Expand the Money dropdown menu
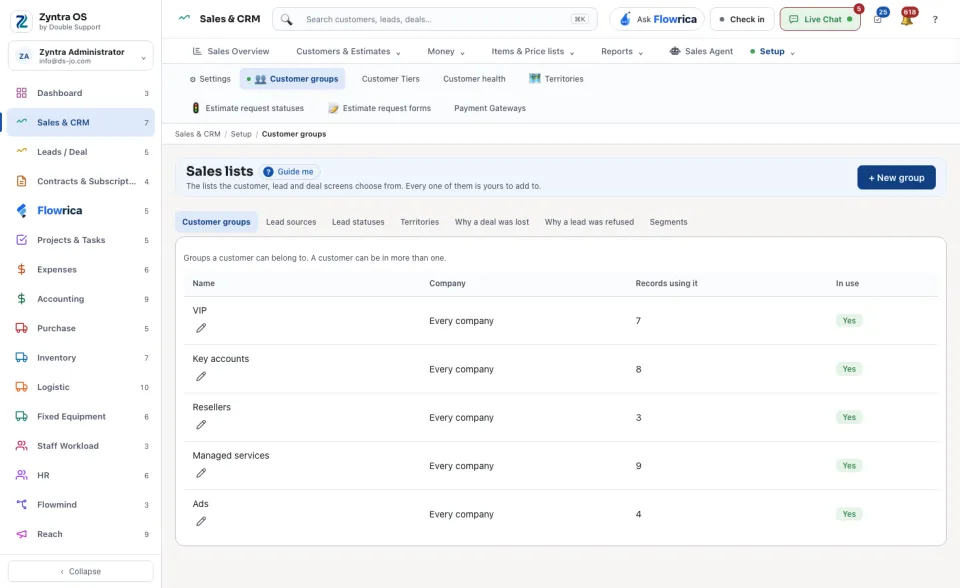This screenshot has width=960, height=588. tap(446, 51)
